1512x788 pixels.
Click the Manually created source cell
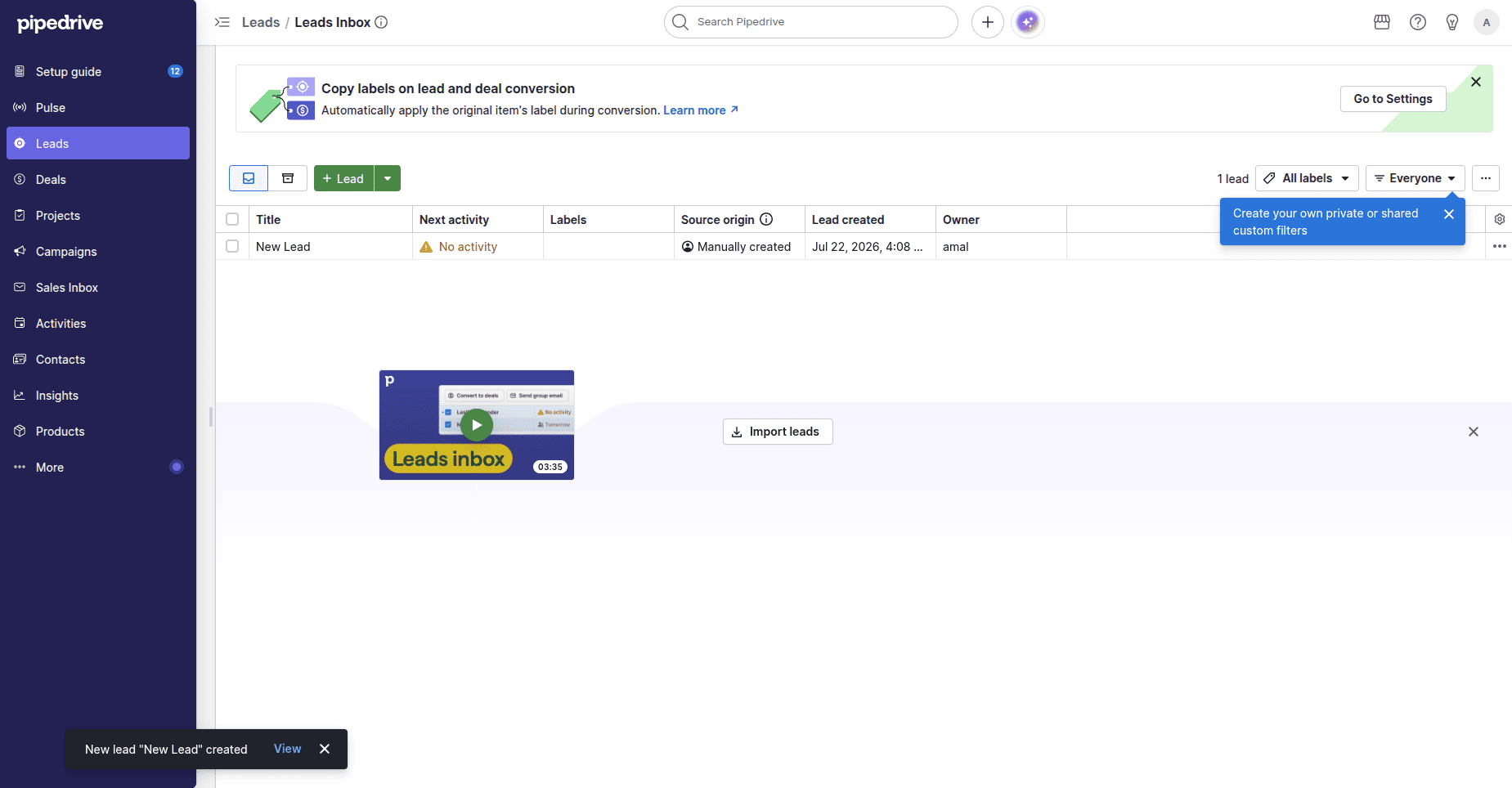(x=739, y=246)
